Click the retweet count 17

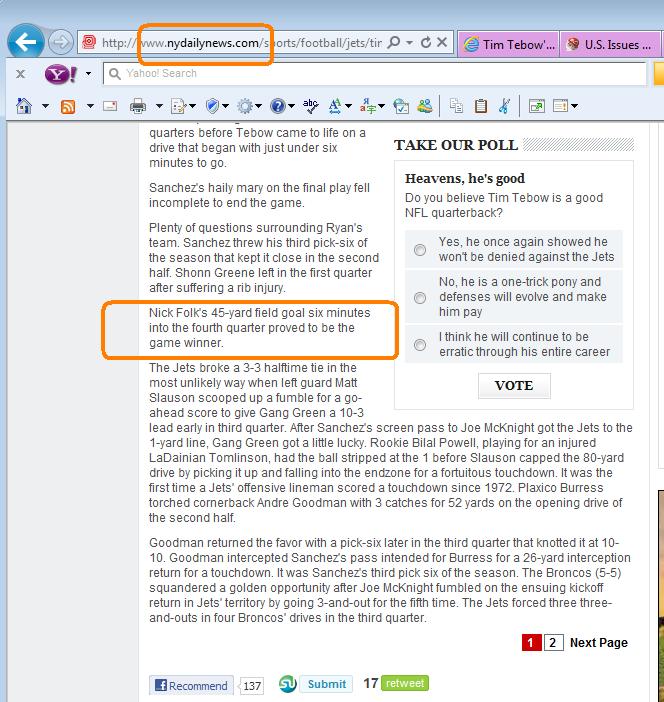click(x=370, y=683)
